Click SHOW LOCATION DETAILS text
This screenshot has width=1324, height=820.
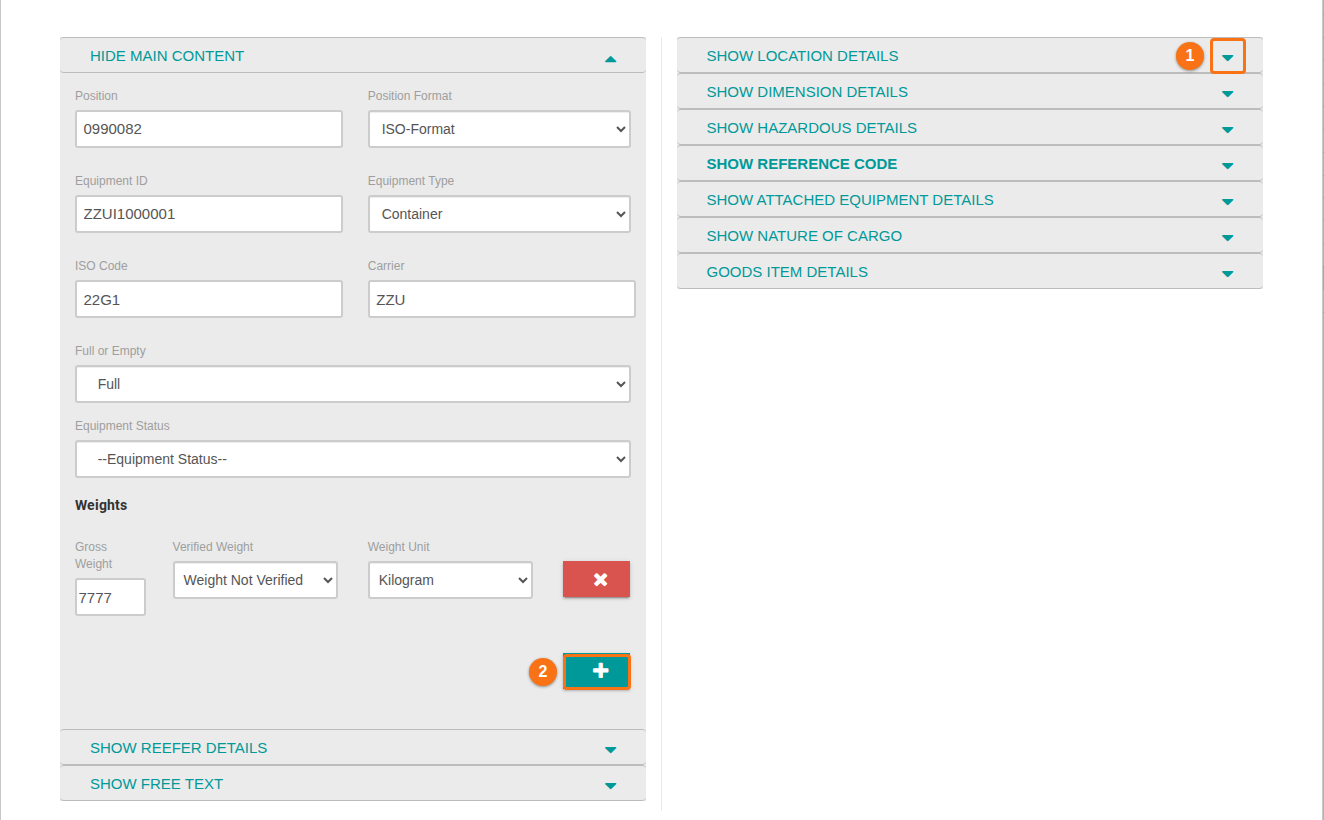802,56
